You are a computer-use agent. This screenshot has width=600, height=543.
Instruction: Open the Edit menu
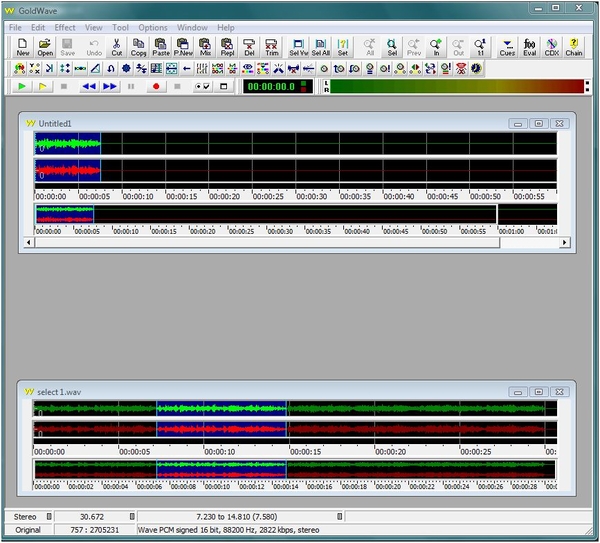(x=38, y=28)
